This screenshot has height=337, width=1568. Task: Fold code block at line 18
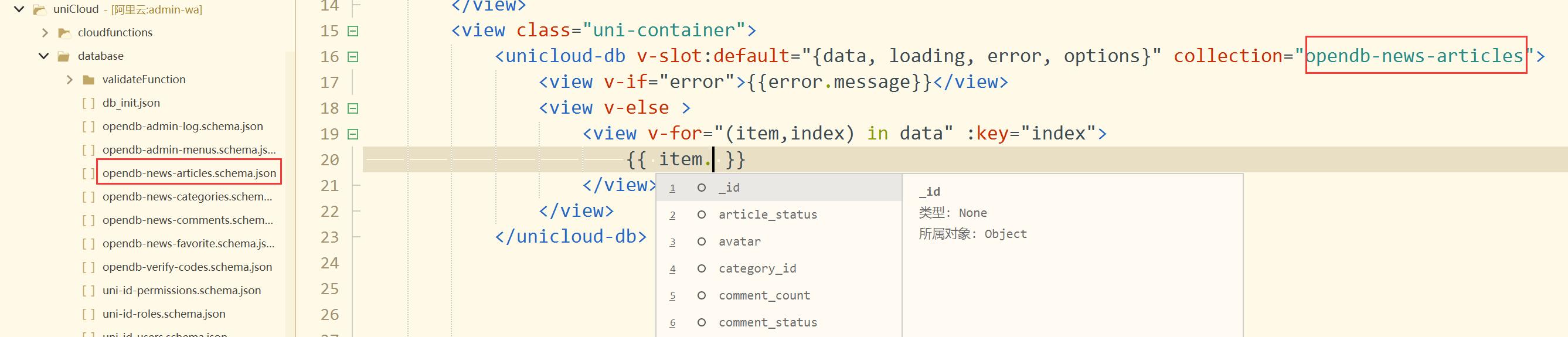coord(352,108)
